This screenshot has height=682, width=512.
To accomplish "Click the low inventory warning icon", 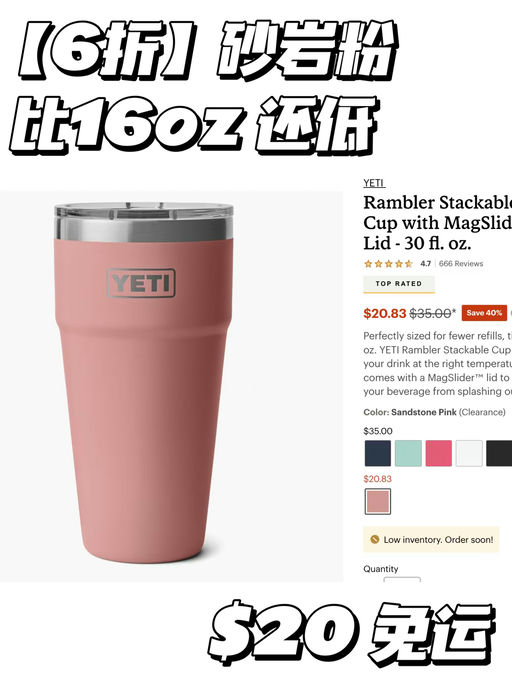I will pyautogui.click(x=374, y=539).
